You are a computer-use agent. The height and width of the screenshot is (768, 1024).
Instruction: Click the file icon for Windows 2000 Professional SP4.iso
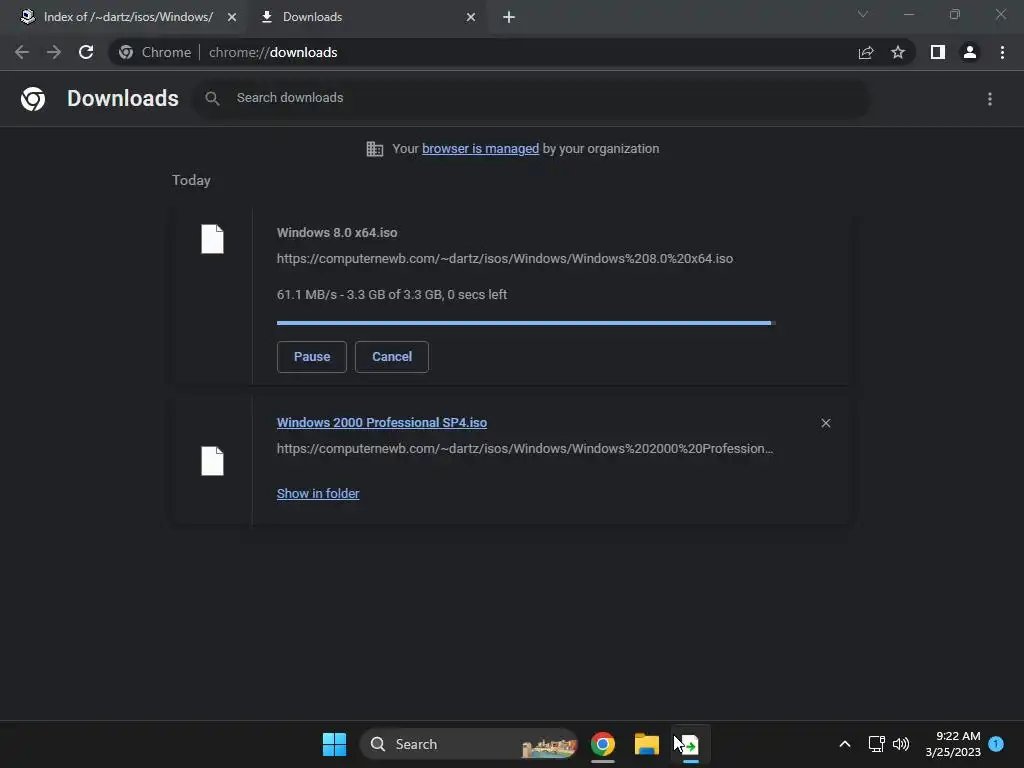click(x=212, y=461)
